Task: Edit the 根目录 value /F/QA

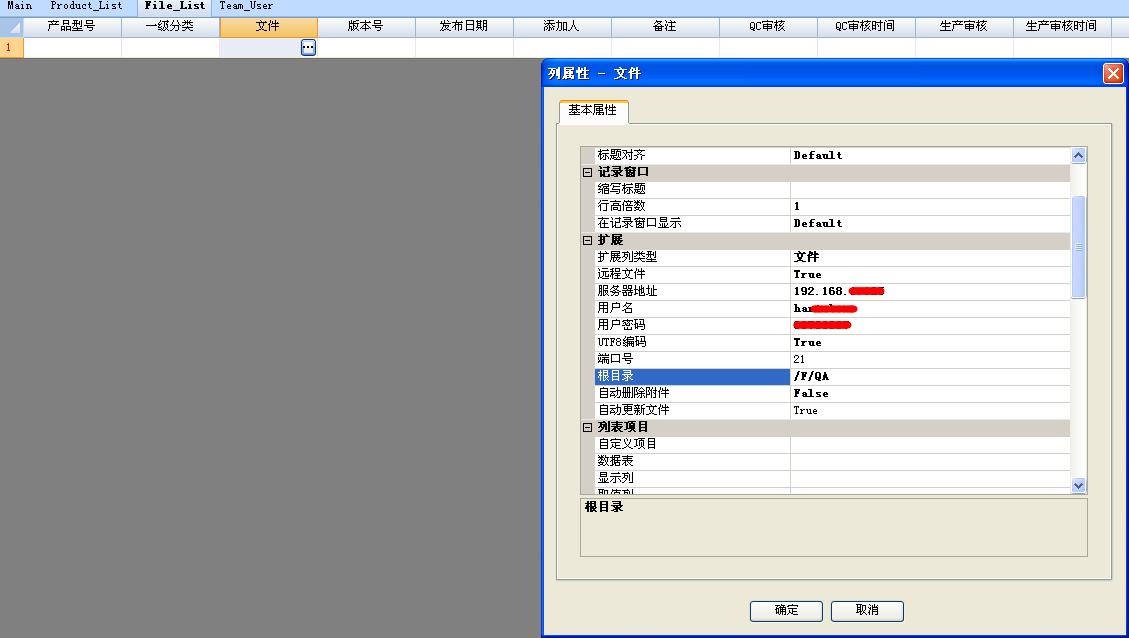Action: click(929, 377)
